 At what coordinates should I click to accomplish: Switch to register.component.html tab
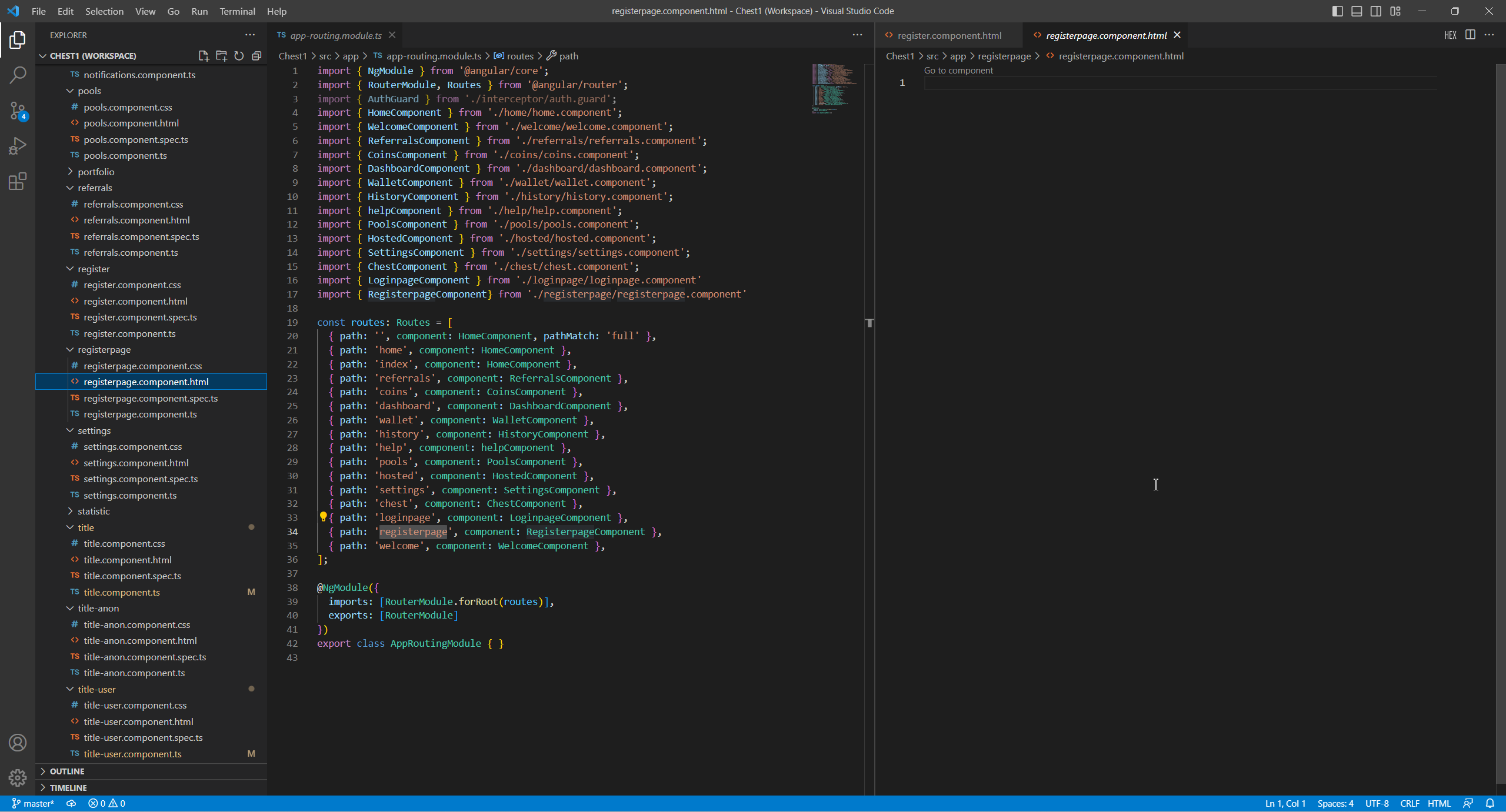coord(949,35)
